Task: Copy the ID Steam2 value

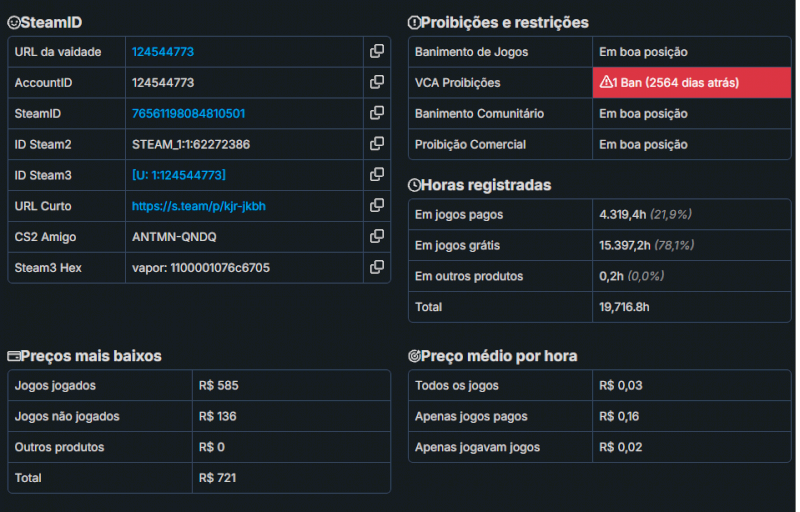Action: pos(377,144)
